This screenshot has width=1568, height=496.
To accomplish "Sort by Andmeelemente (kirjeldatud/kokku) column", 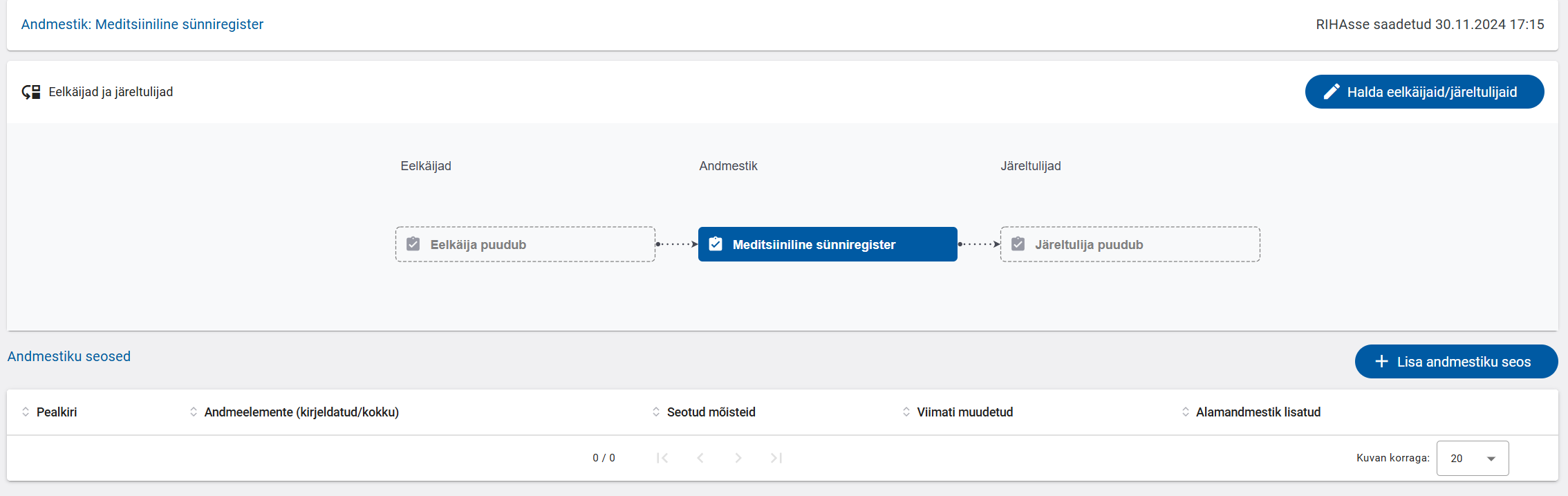I will (301, 412).
